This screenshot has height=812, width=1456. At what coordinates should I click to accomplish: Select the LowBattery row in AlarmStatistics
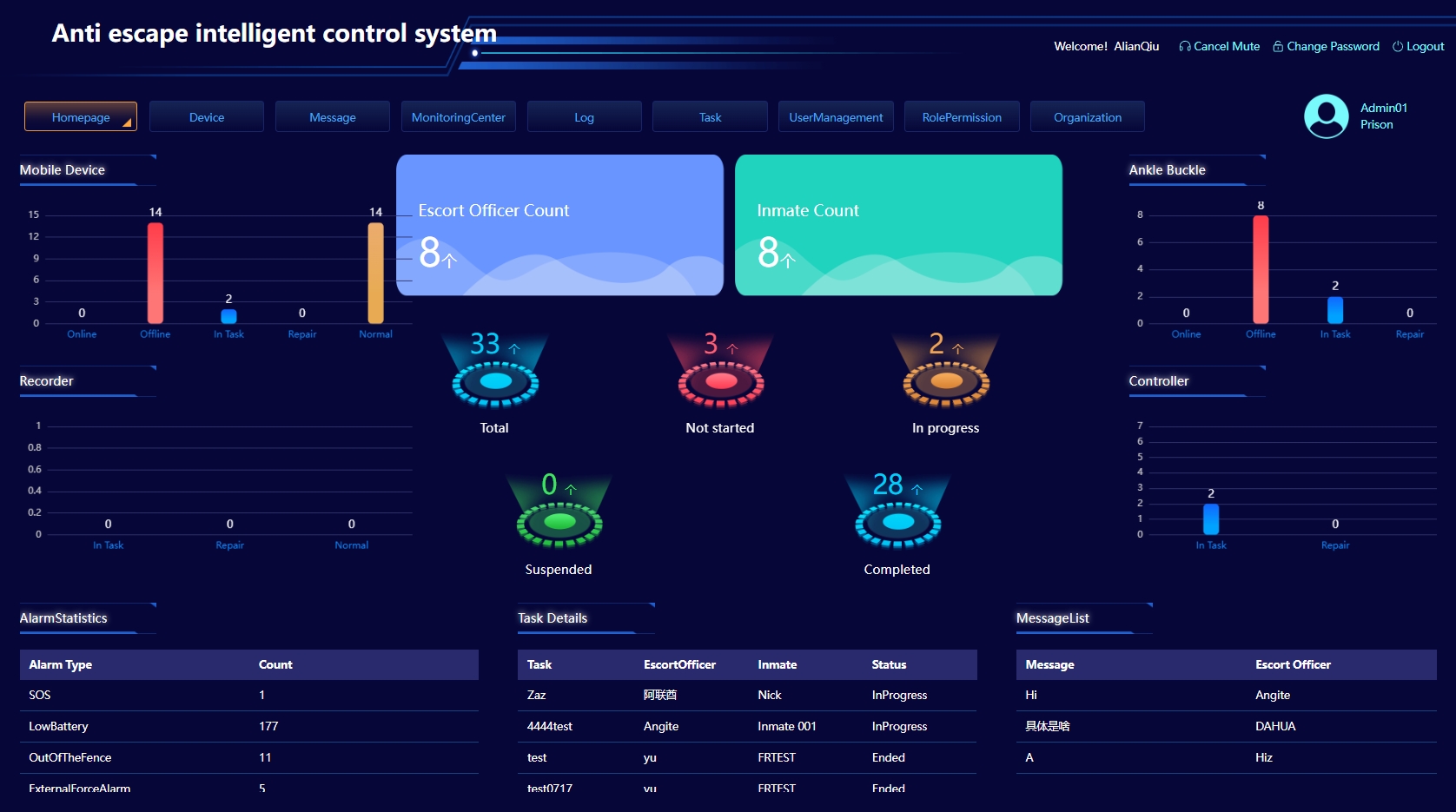pos(248,726)
